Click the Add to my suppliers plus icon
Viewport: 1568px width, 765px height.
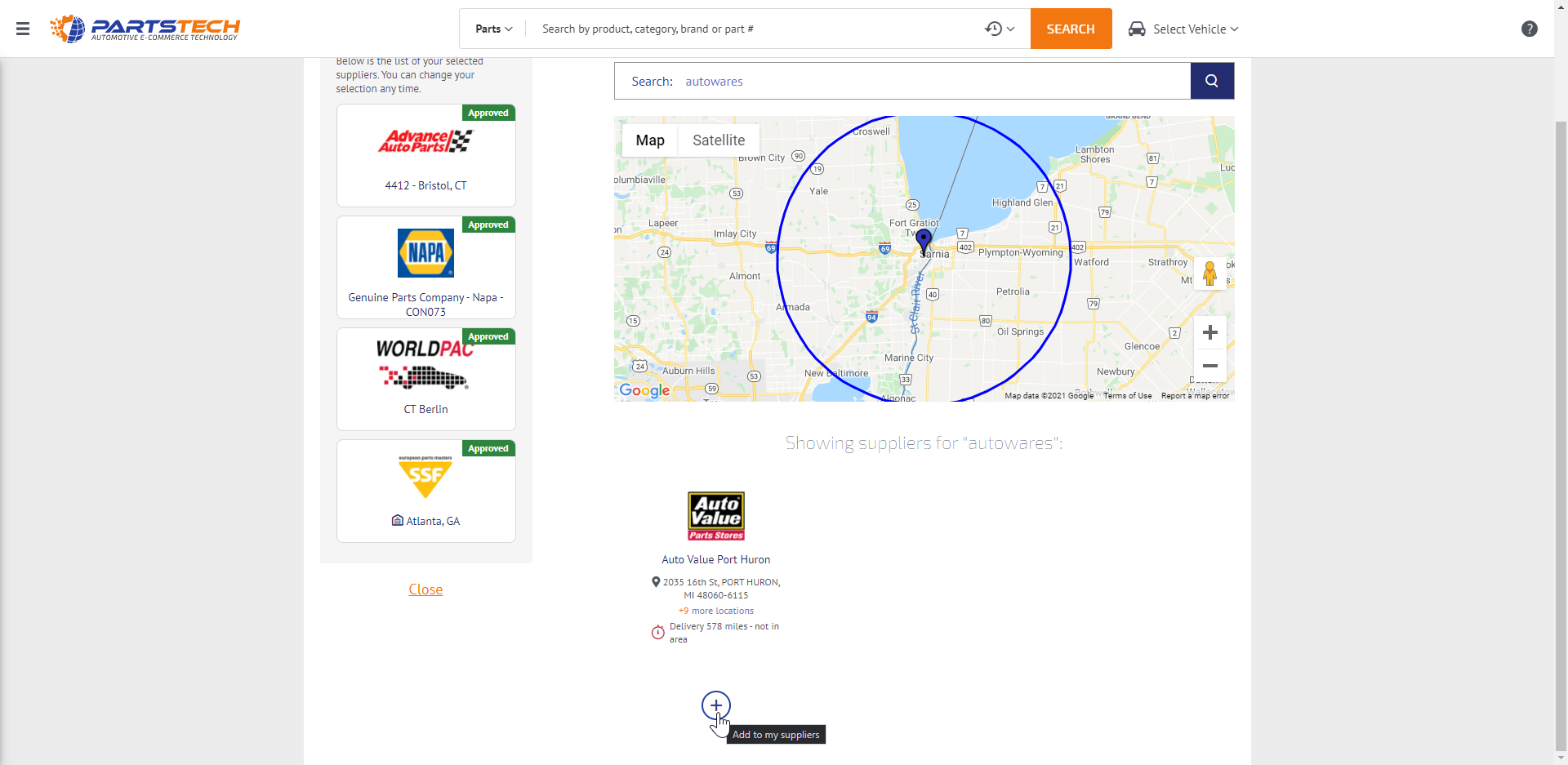[715, 705]
